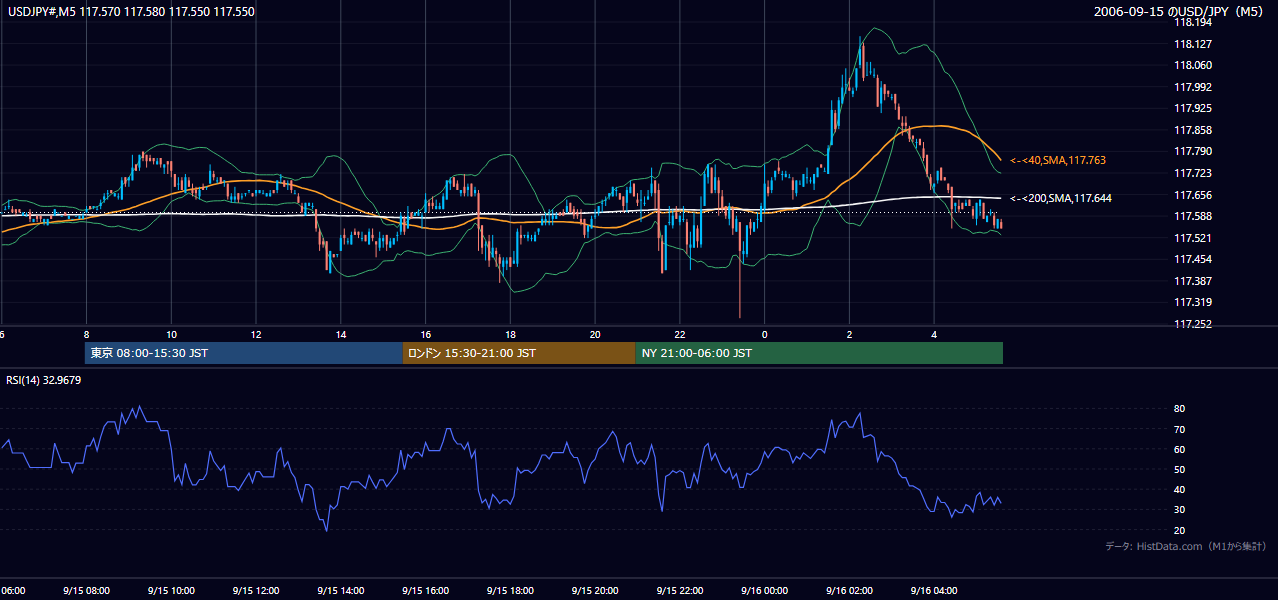Select the London 15:30-21:00 JST session bar

click(x=519, y=353)
